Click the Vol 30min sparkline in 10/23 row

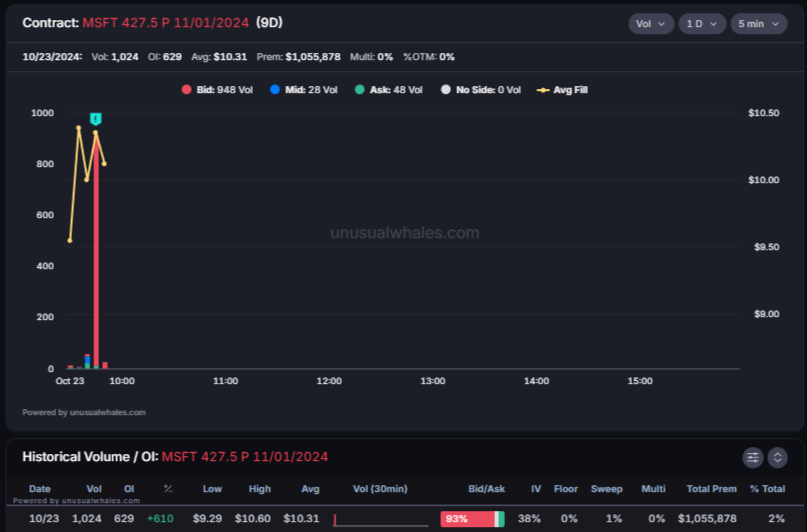381,520
